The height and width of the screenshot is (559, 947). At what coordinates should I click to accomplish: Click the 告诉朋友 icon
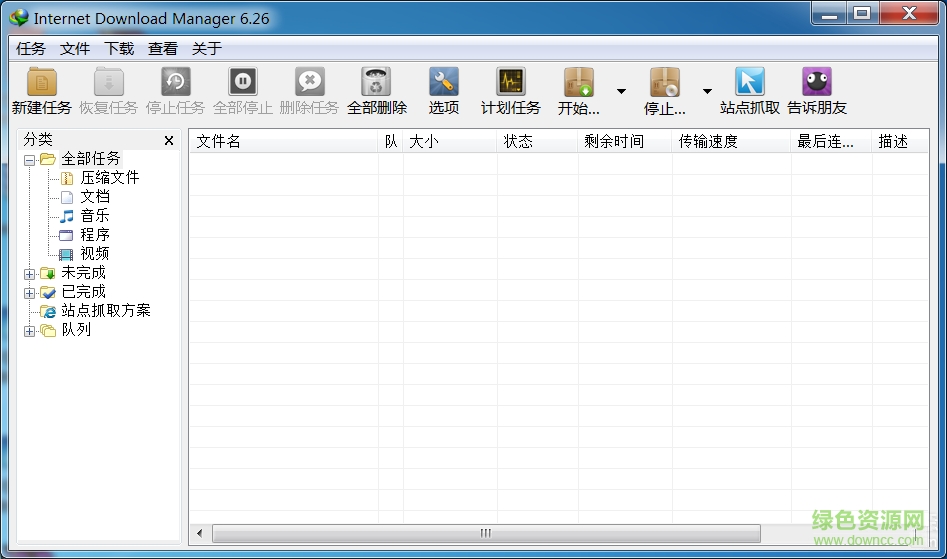(817, 82)
